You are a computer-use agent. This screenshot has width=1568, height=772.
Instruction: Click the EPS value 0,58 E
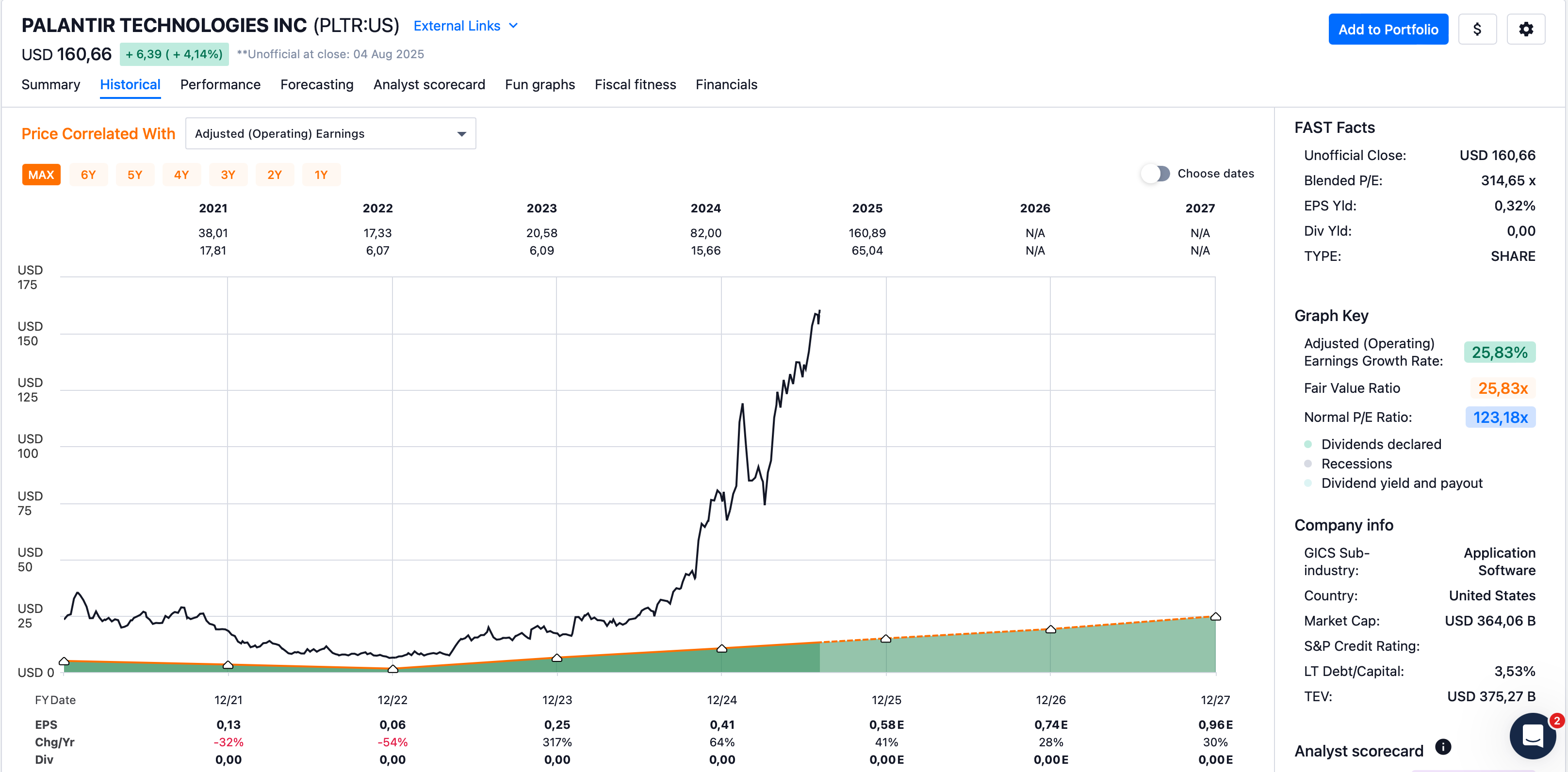tap(886, 724)
